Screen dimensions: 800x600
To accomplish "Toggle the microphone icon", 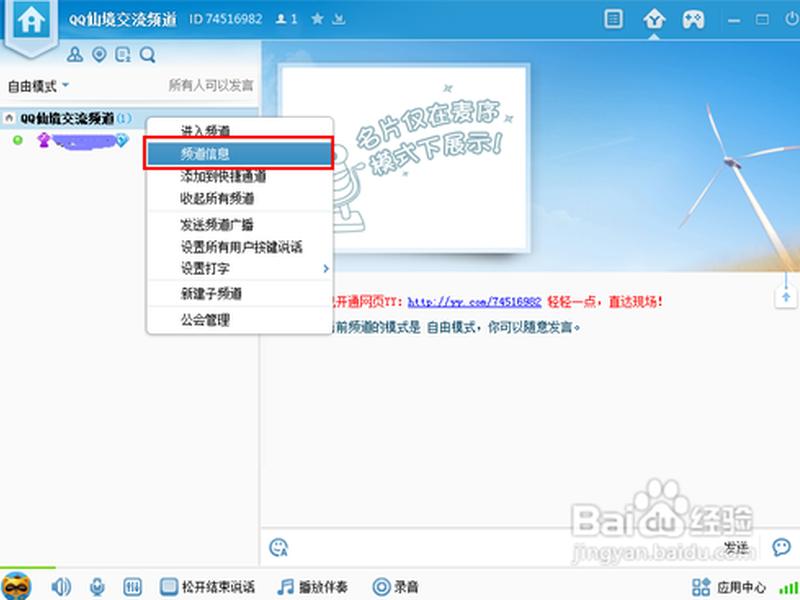I will (97, 587).
